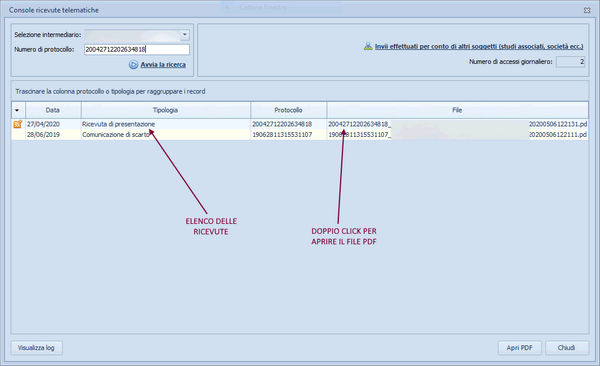Click the people icon beside Invii effettuati link
Screen dimensions: 600x366
pos(368,46)
